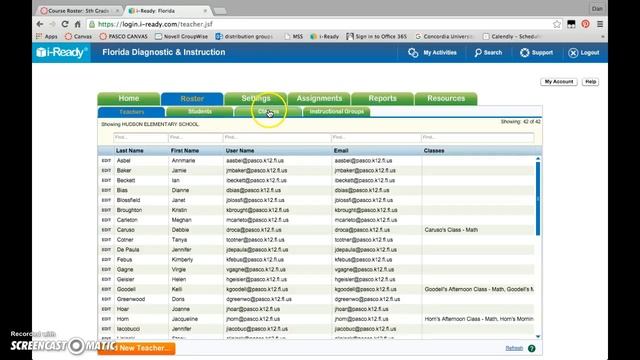Click the browser Back arrow
This screenshot has height=360, width=640.
point(40,24)
